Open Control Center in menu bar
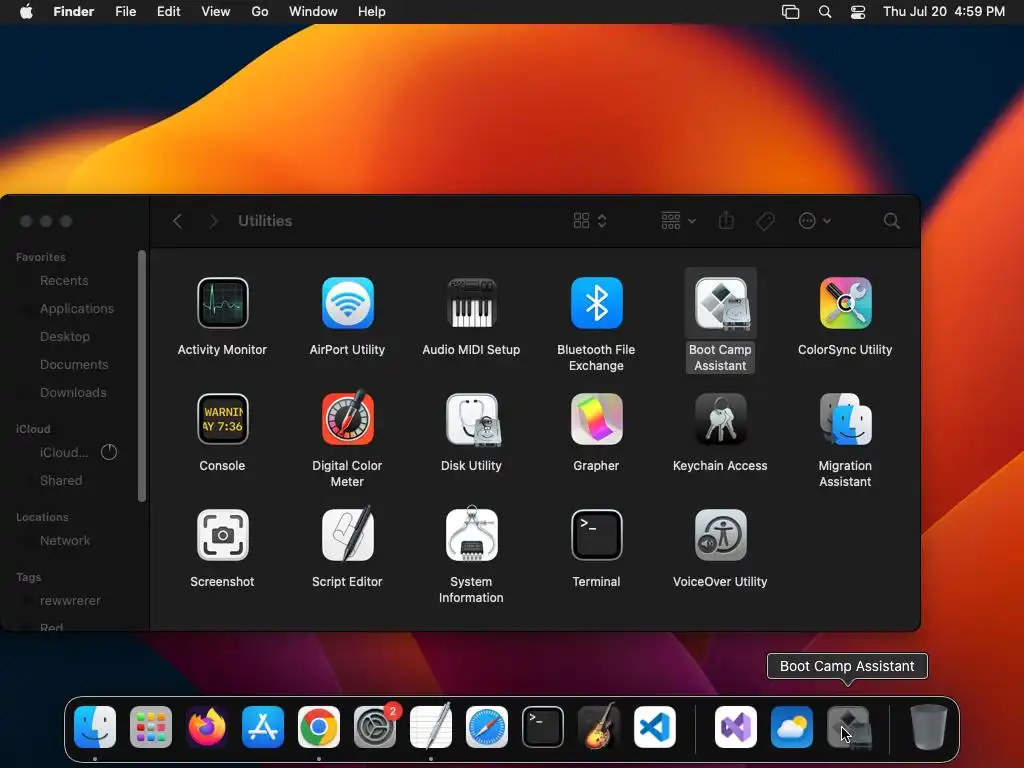Screen dimensions: 1024x768 (x=858, y=12)
